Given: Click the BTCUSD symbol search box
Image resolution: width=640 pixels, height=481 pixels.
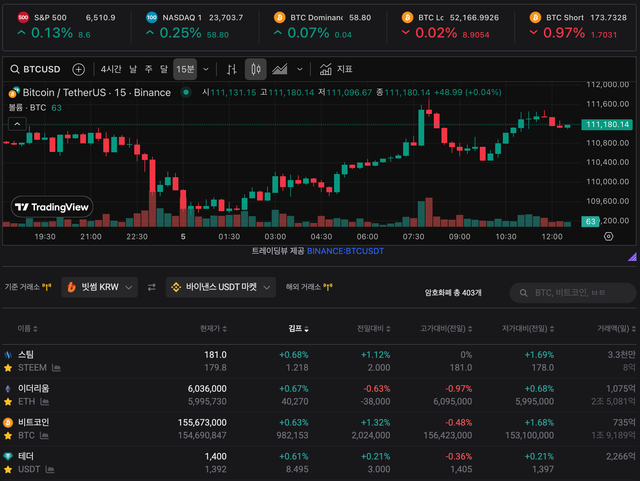Looking at the screenshot, I should (x=35, y=69).
